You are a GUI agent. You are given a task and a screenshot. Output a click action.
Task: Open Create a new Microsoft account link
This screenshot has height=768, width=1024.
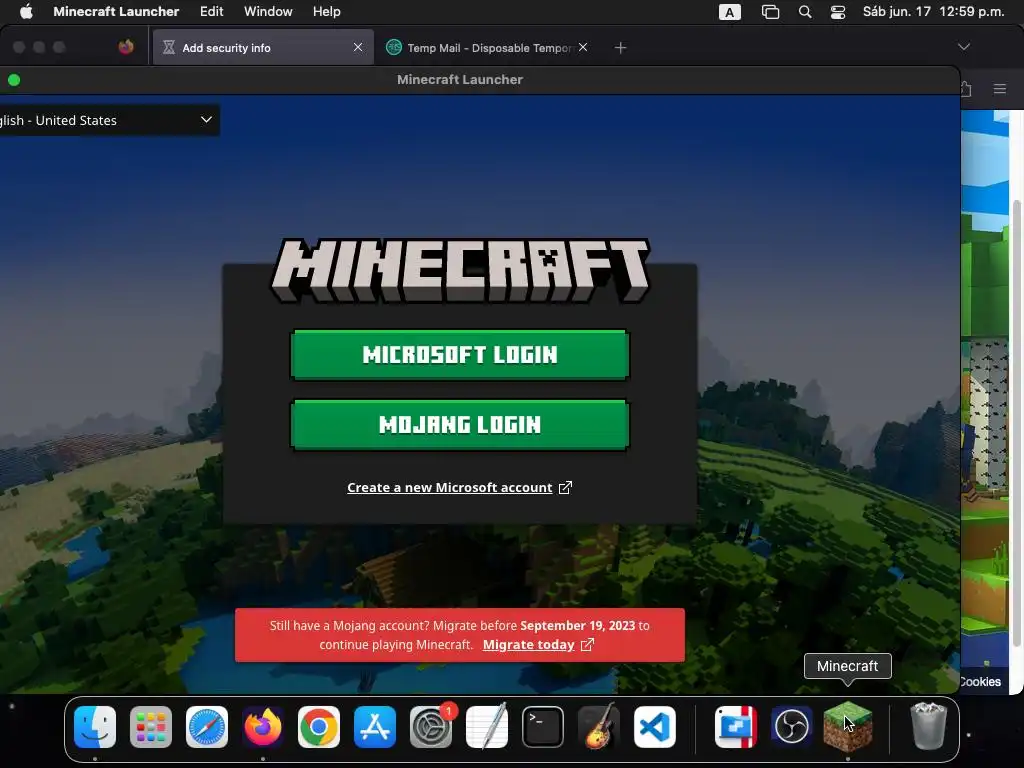[459, 487]
